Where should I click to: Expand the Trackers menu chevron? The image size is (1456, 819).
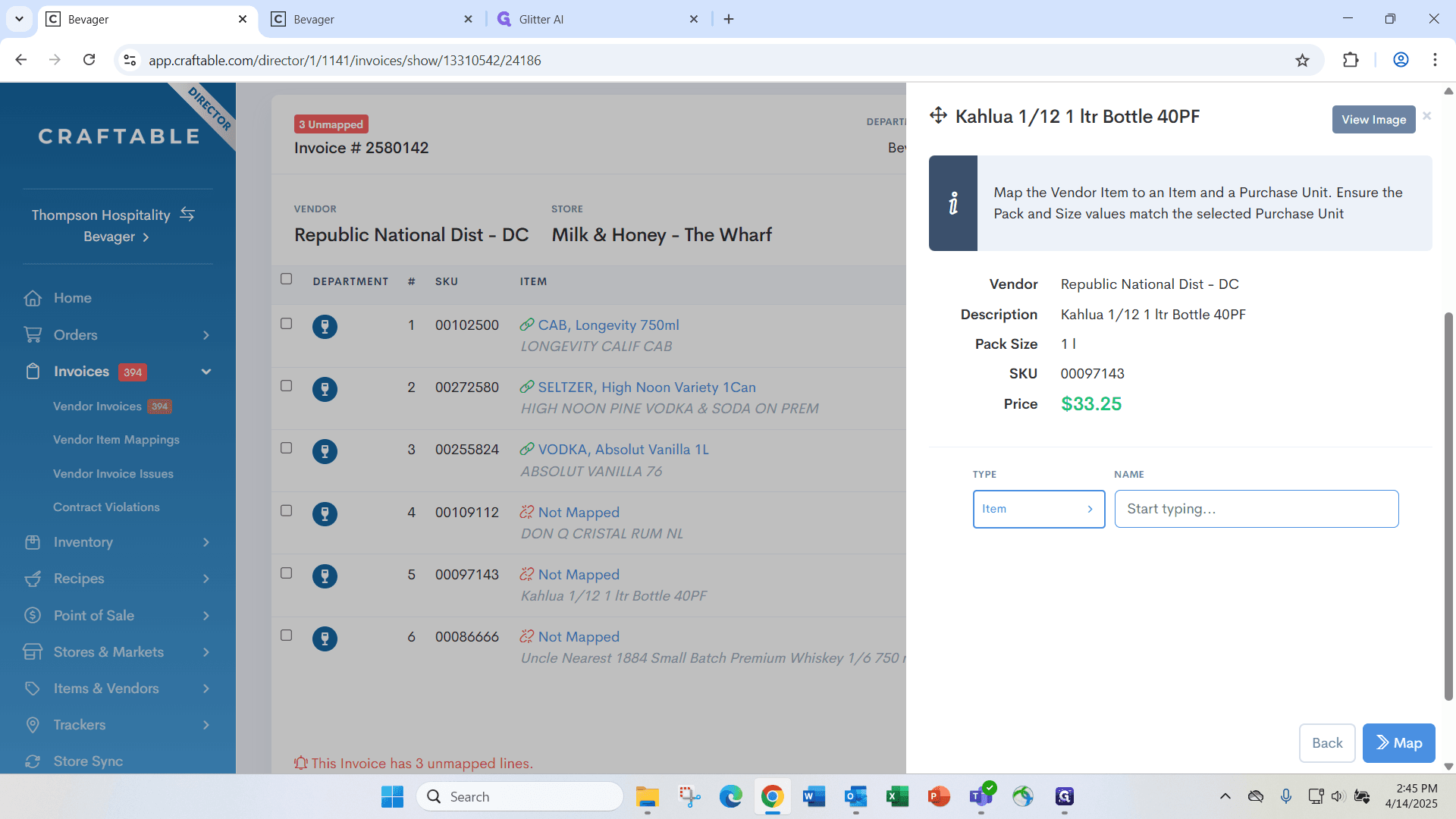(206, 725)
